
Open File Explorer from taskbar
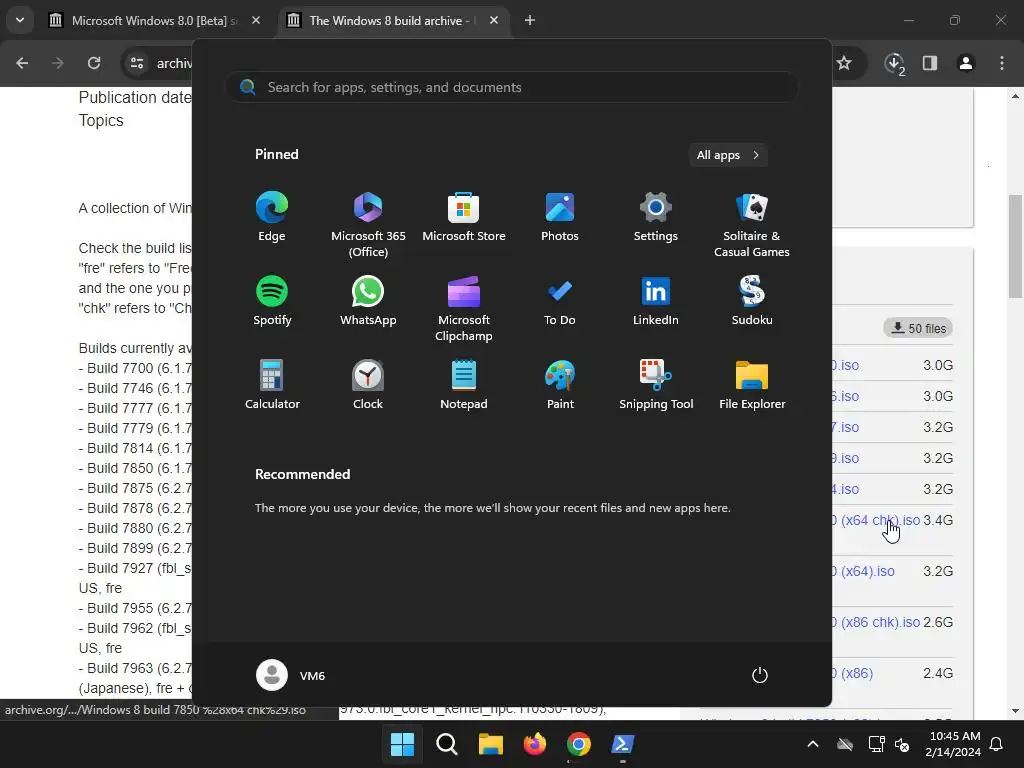[490, 744]
